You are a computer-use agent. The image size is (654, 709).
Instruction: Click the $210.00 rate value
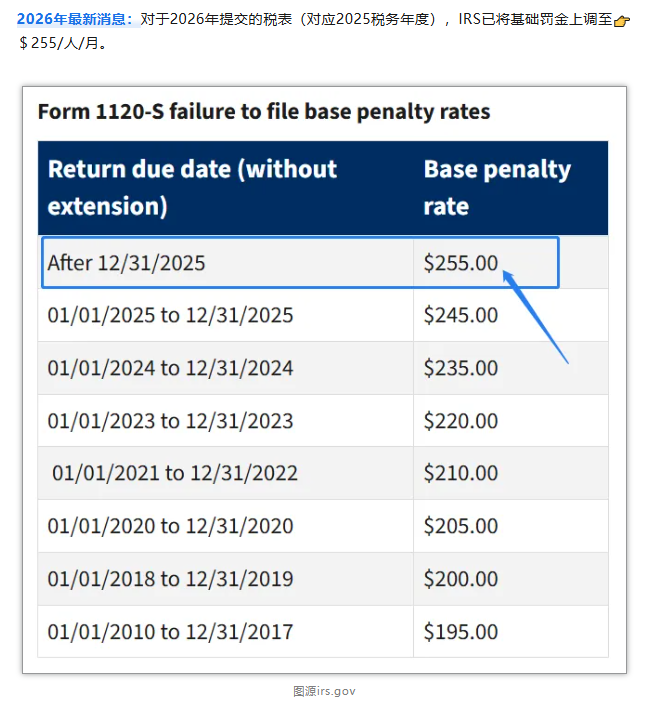461,473
